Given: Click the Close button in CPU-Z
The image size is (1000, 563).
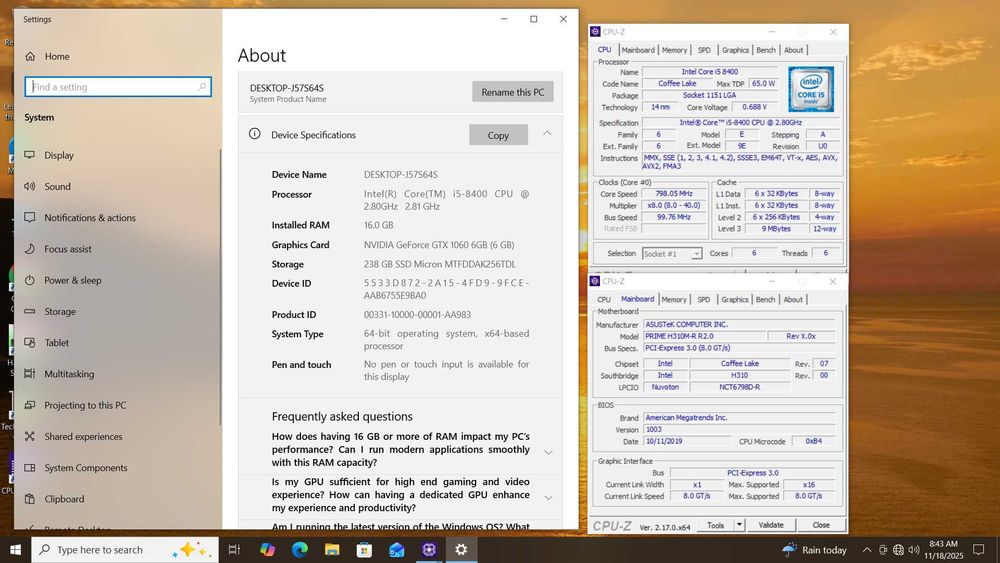Looking at the screenshot, I should [x=821, y=525].
